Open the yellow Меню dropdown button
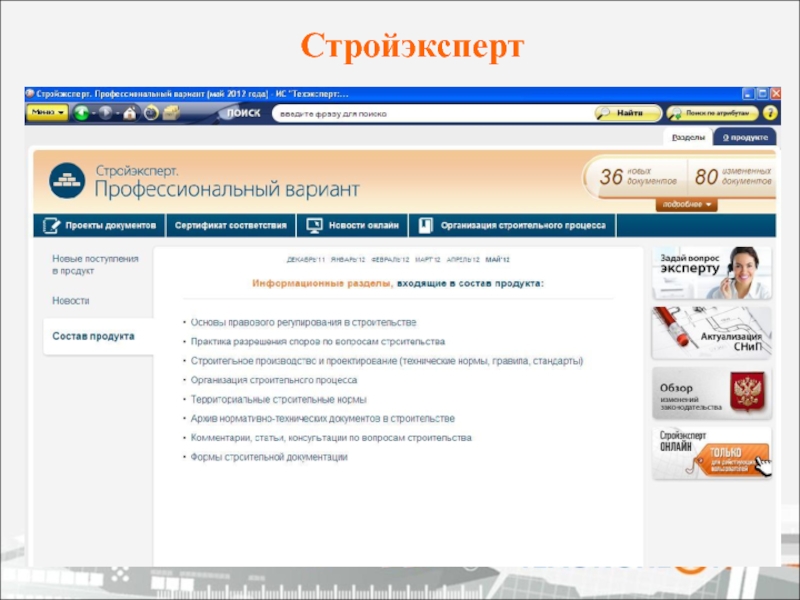Screen dimensions: 800x600 47,113
